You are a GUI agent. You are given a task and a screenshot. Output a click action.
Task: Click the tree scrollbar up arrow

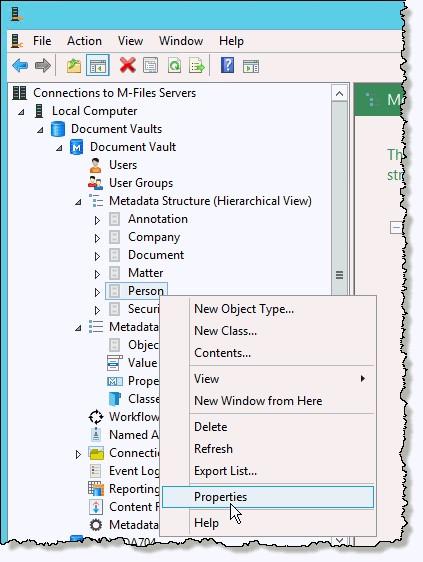pyautogui.click(x=339, y=94)
